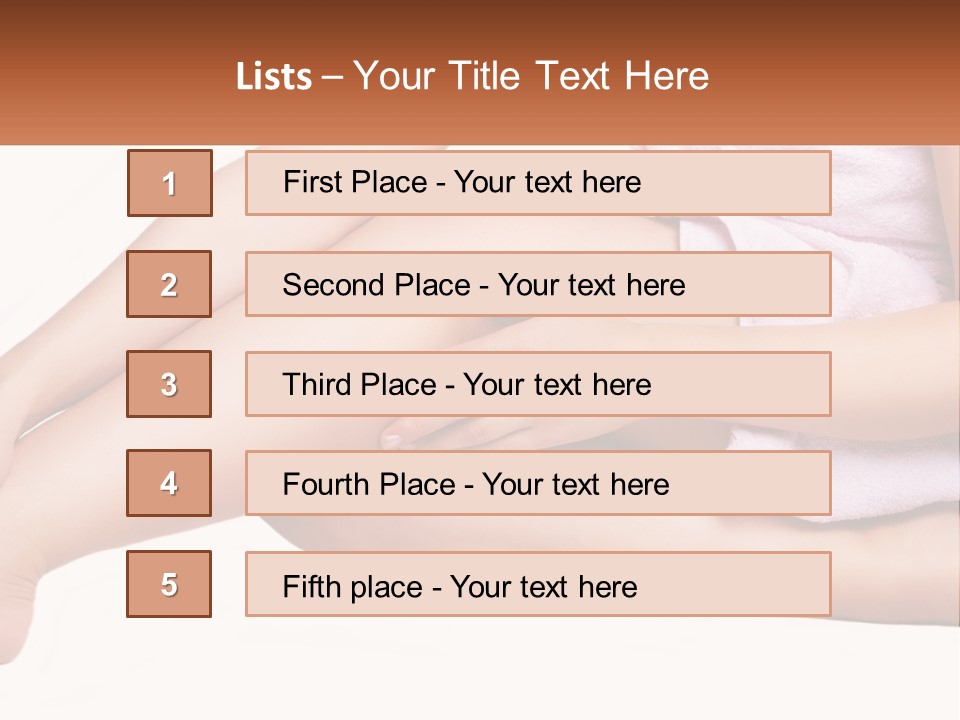Click the words 'Third Place'

click(360, 384)
